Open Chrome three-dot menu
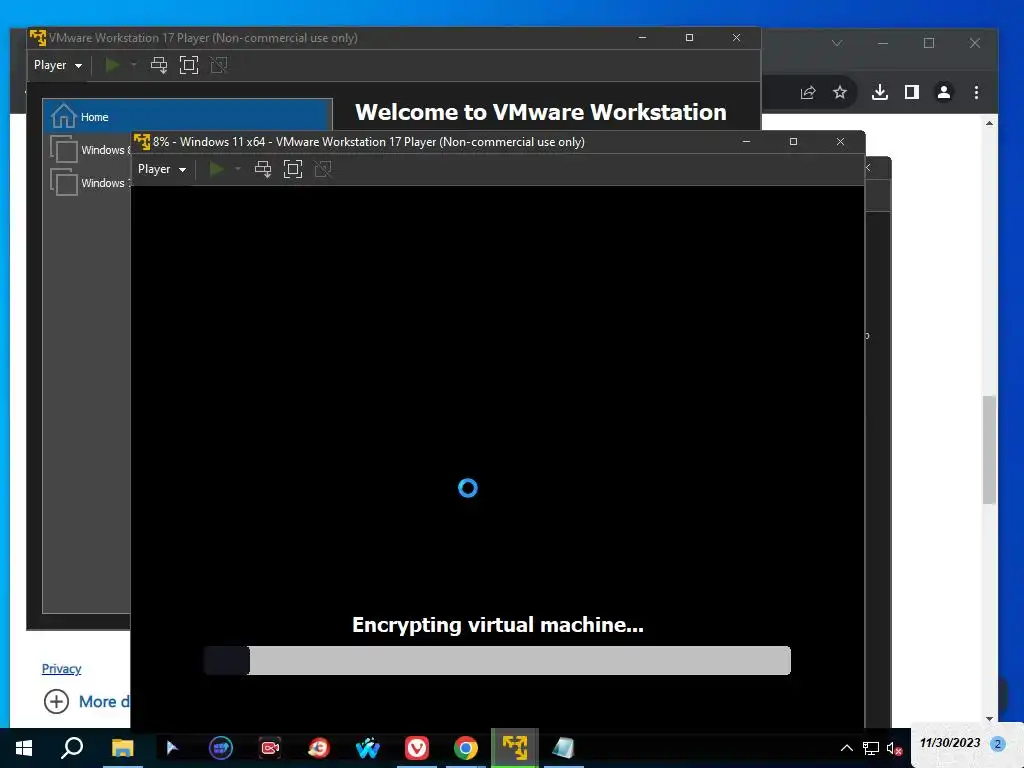The height and width of the screenshot is (768, 1024). pos(976,92)
